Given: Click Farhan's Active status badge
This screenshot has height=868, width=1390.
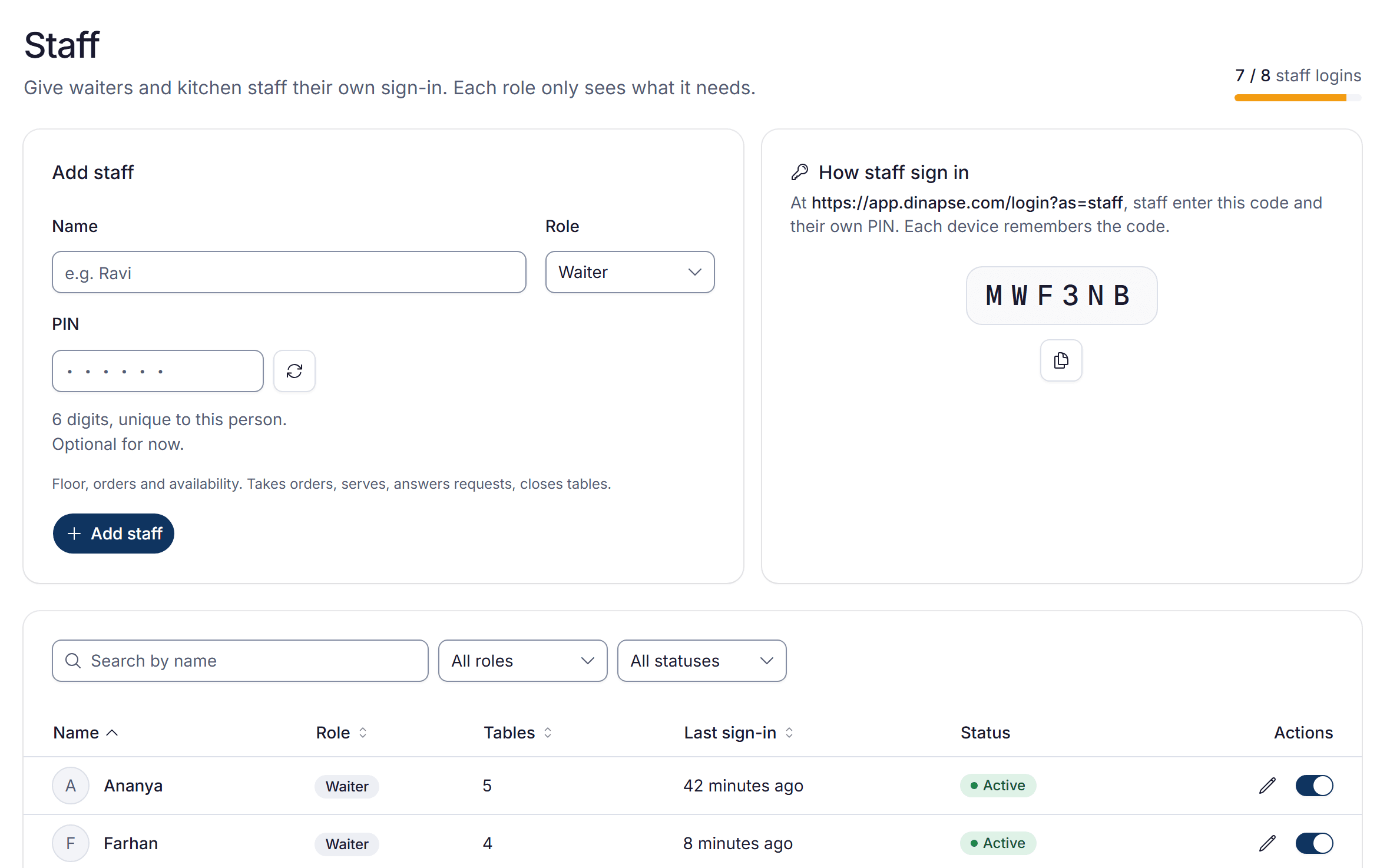Looking at the screenshot, I should click(998, 843).
